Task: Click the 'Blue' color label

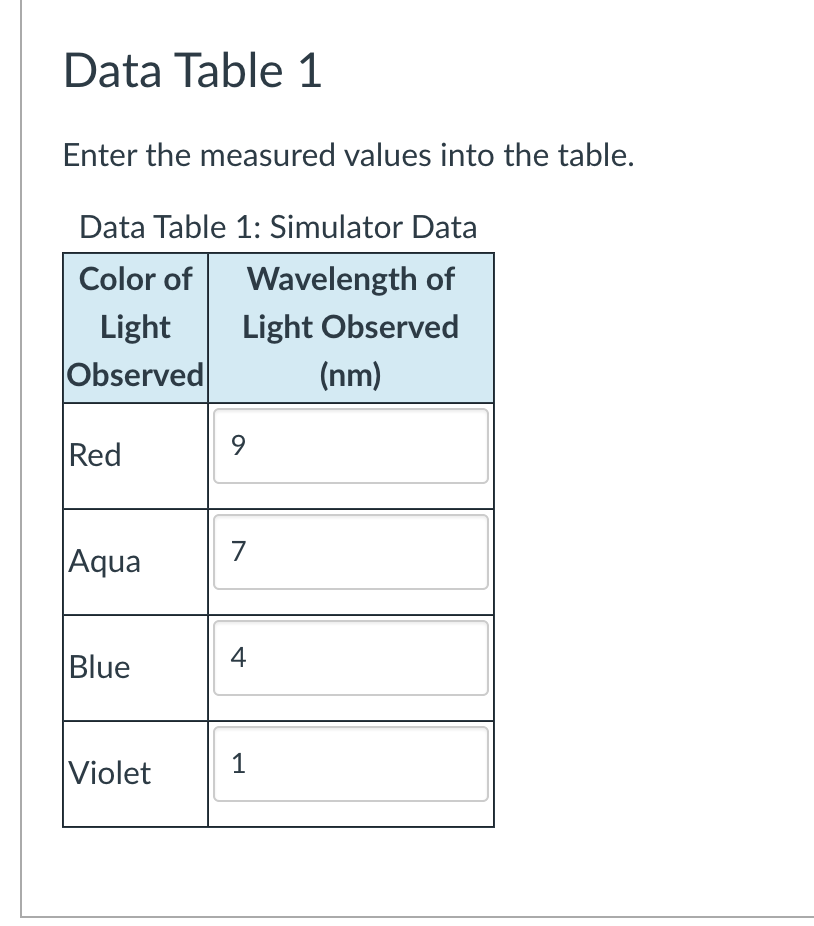Action: (x=99, y=667)
